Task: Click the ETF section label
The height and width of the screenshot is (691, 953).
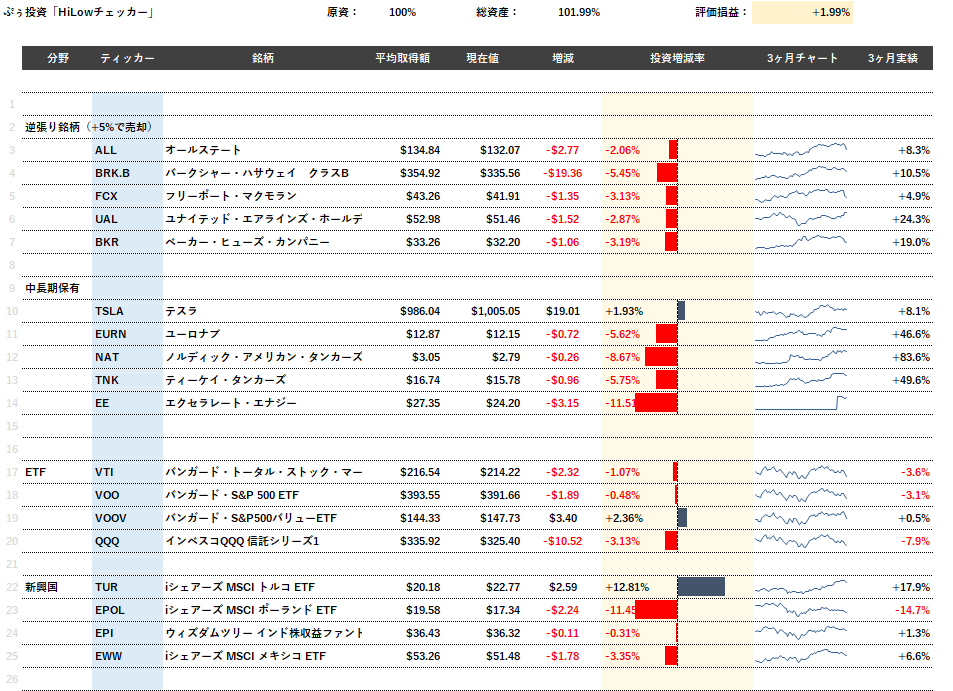Action: tap(35, 472)
